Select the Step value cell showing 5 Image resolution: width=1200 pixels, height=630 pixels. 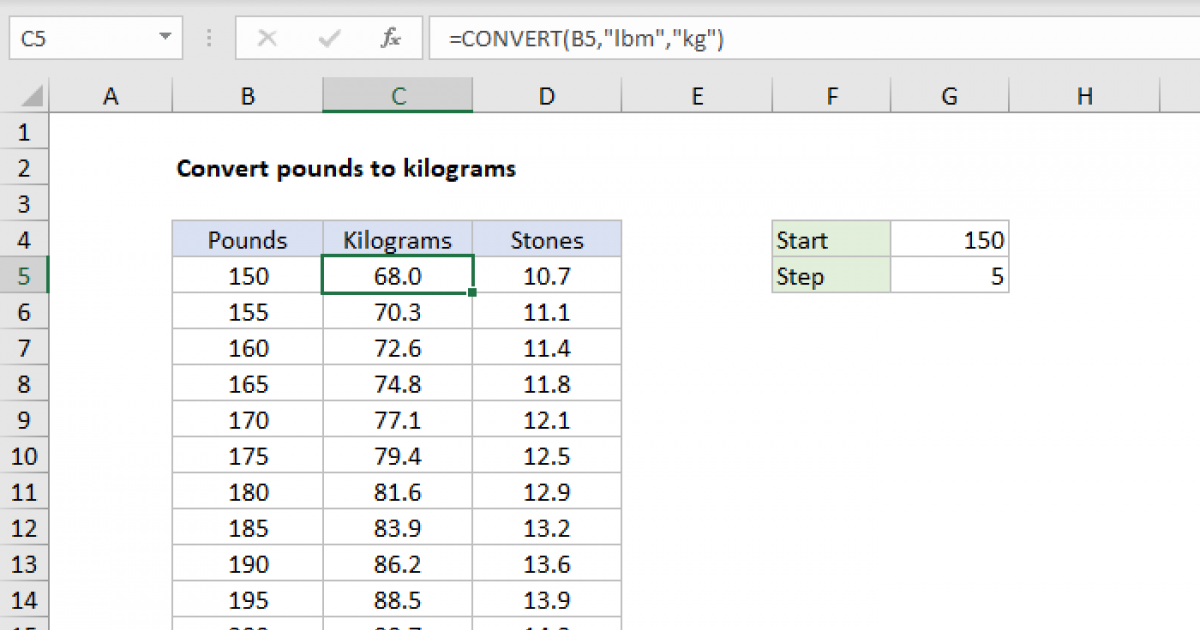coord(948,275)
